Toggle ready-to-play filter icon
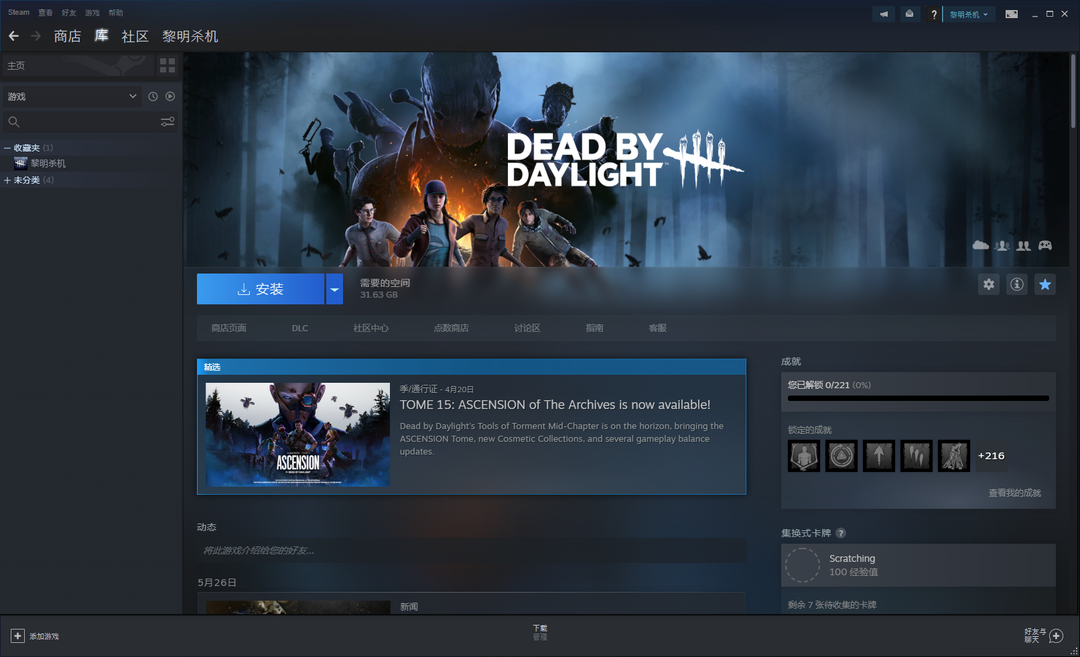This screenshot has width=1080, height=657. (x=170, y=97)
